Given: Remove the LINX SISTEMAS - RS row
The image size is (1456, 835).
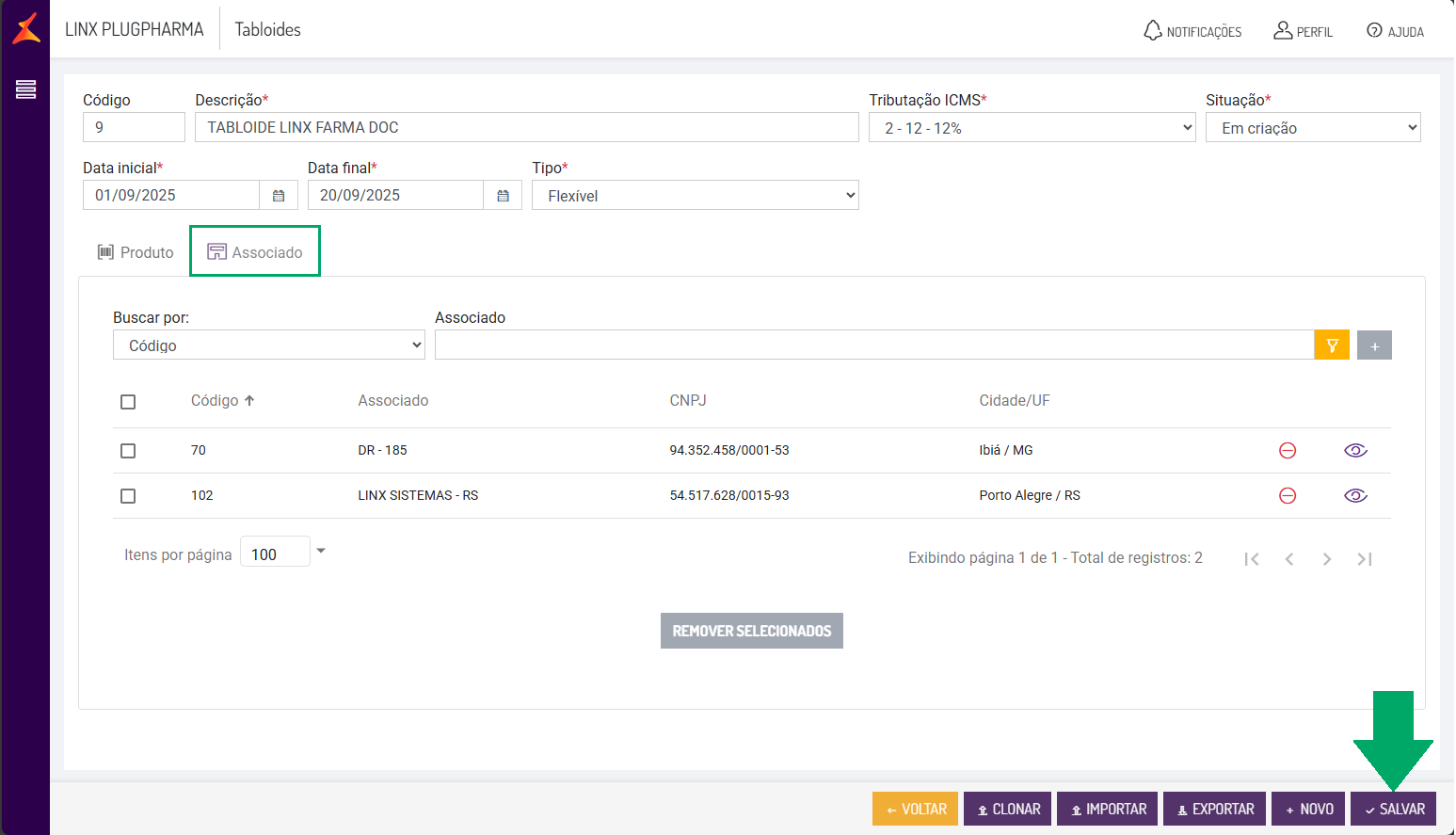Looking at the screenshot, I should point(1288,496).
